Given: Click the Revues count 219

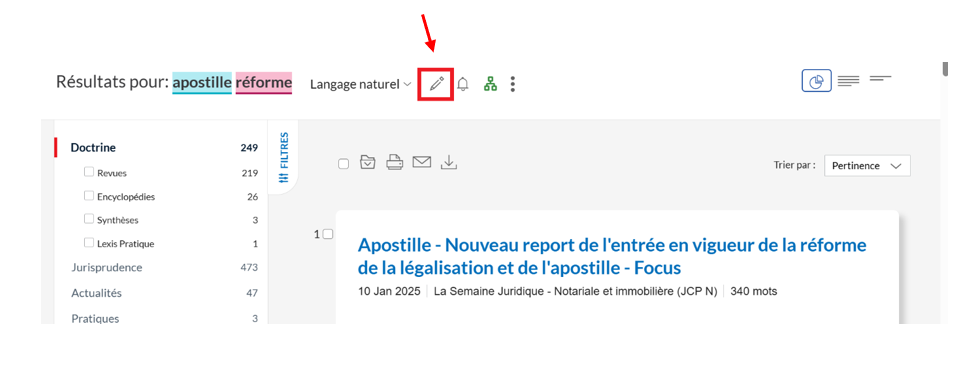Looking at the screenshot, I should point(250,173).
